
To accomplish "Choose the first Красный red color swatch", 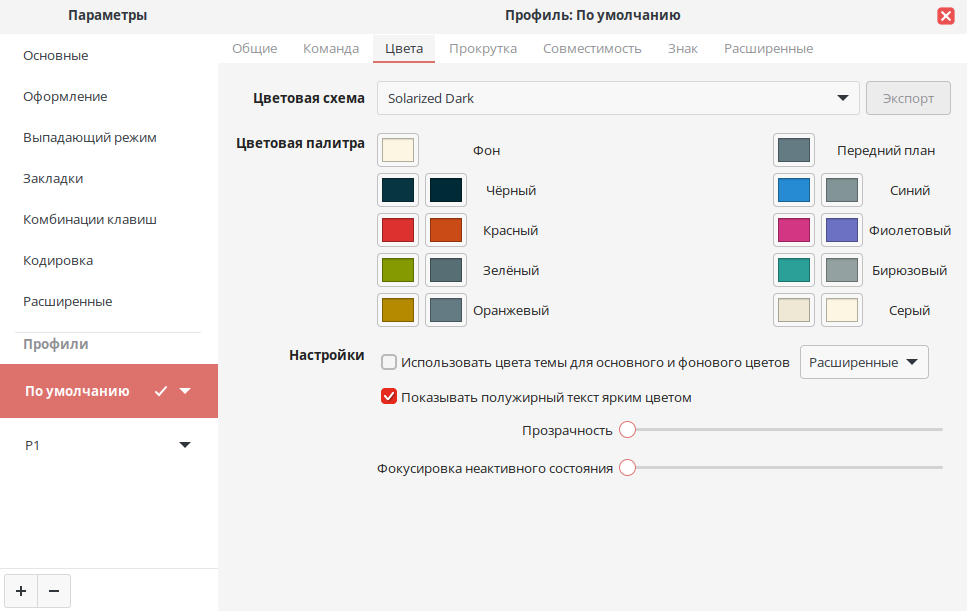I will click(x=398, y=230).
